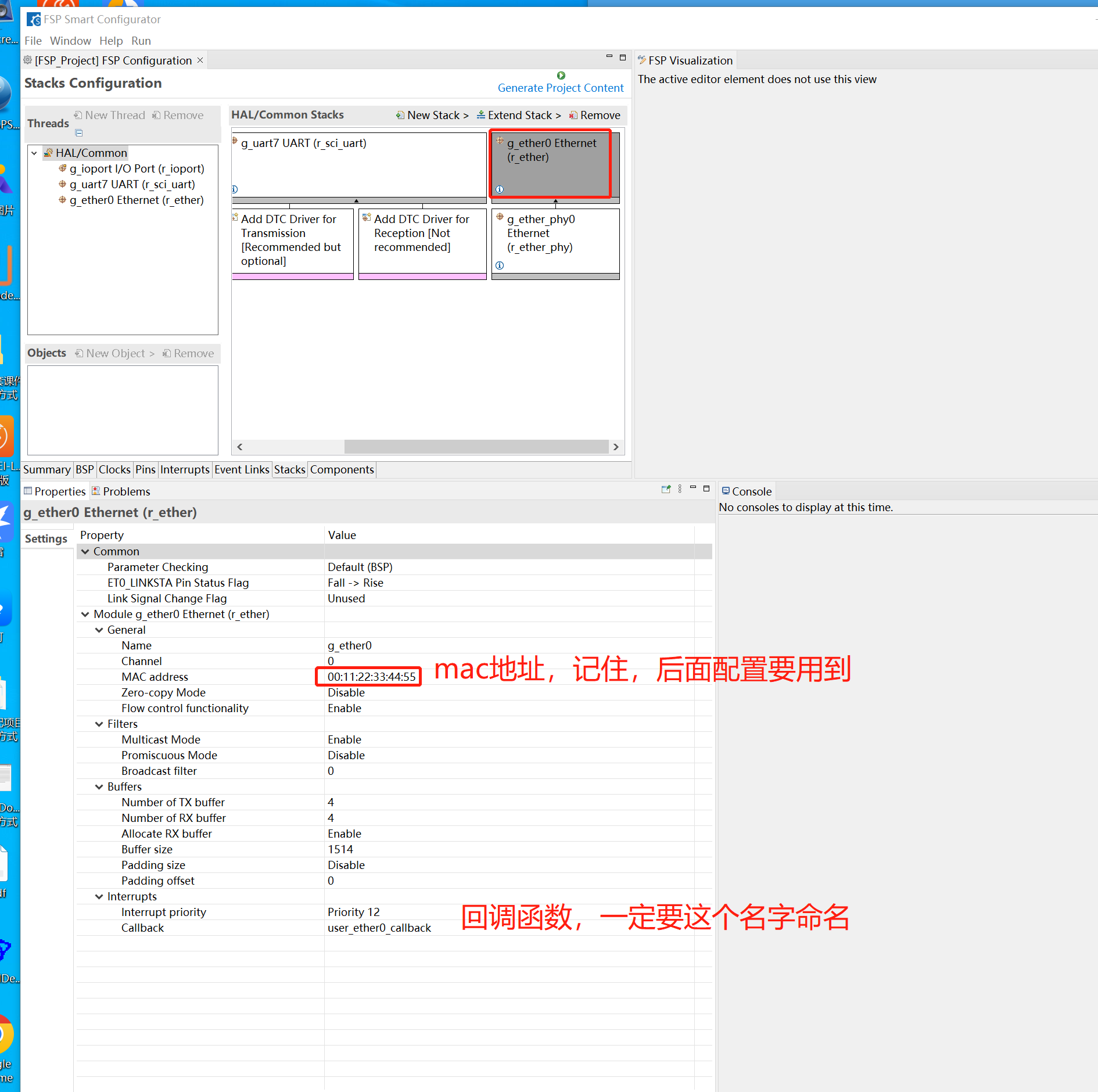Click the ET0_LINKSTA value Fall -> Rise

click(356, 583)
